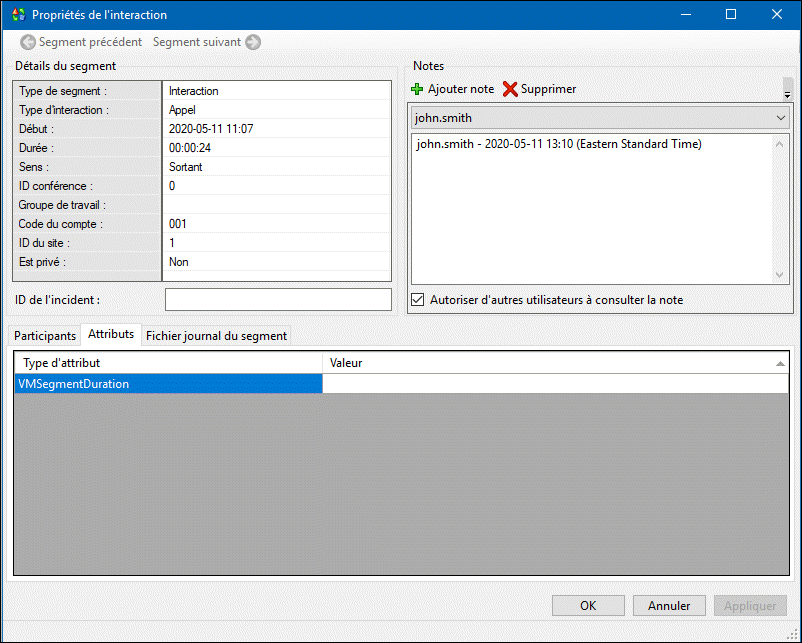The image size is (802, 643).
Task: Switch to the Participants tab
Action: pyautogui.click(x=45, y=336)
